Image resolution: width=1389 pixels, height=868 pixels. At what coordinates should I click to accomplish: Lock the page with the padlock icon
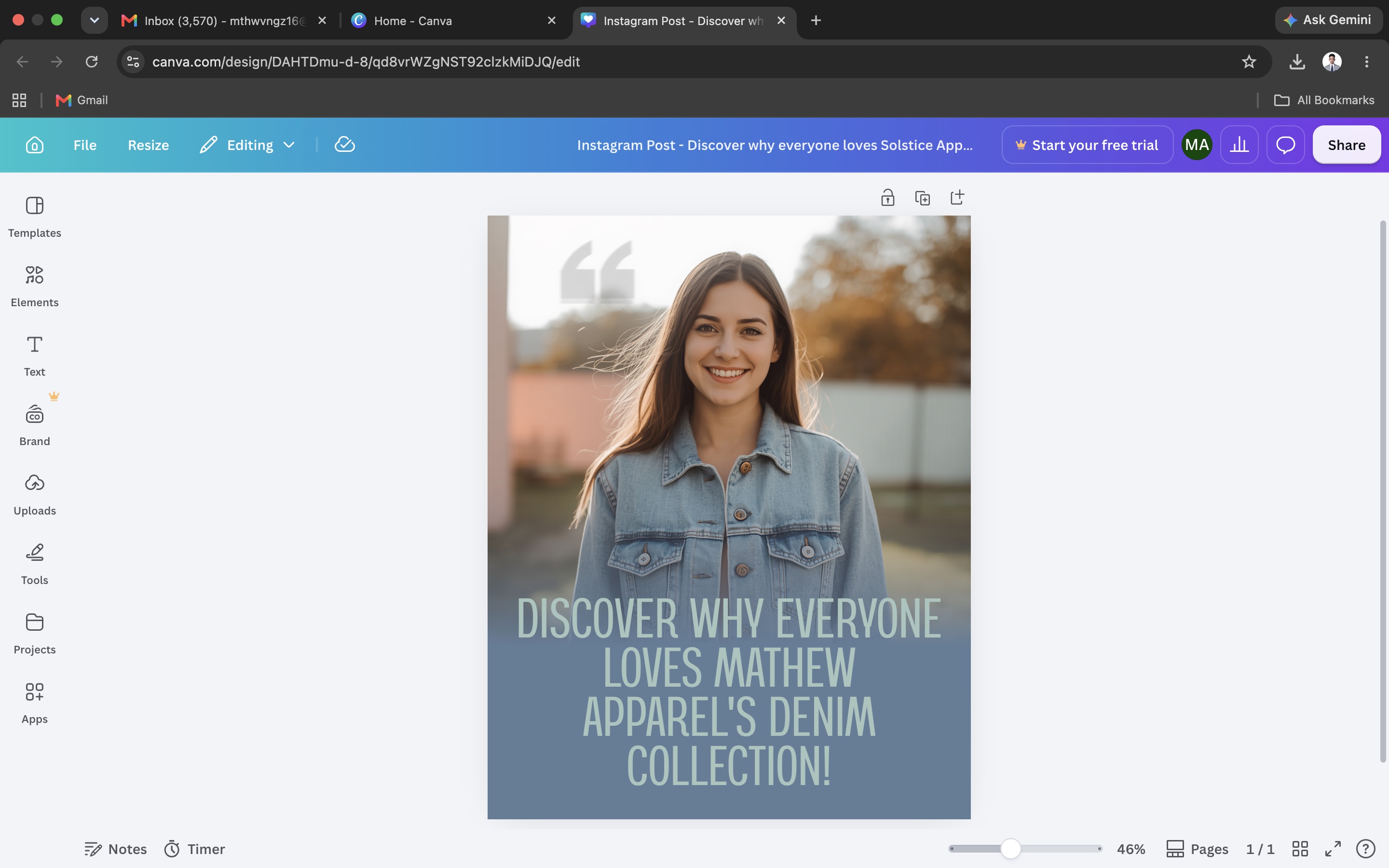[x=887, y=198]
